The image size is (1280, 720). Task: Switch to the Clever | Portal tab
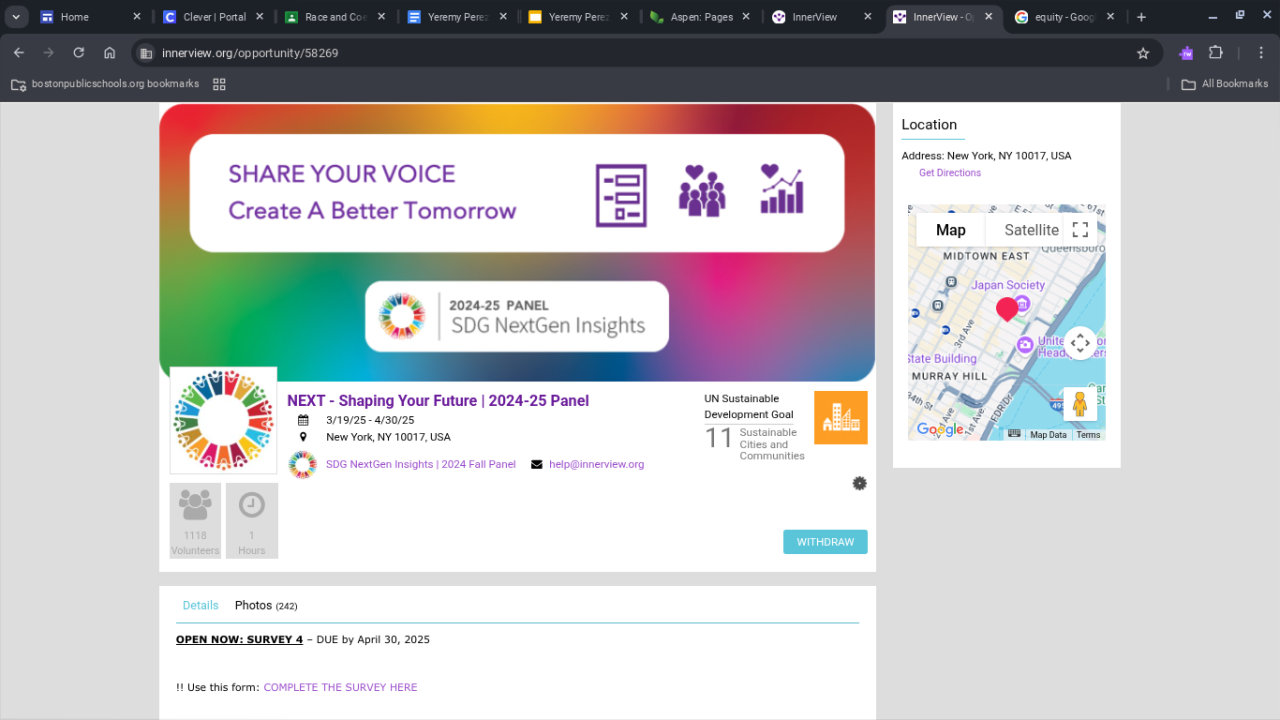point(214,17)
